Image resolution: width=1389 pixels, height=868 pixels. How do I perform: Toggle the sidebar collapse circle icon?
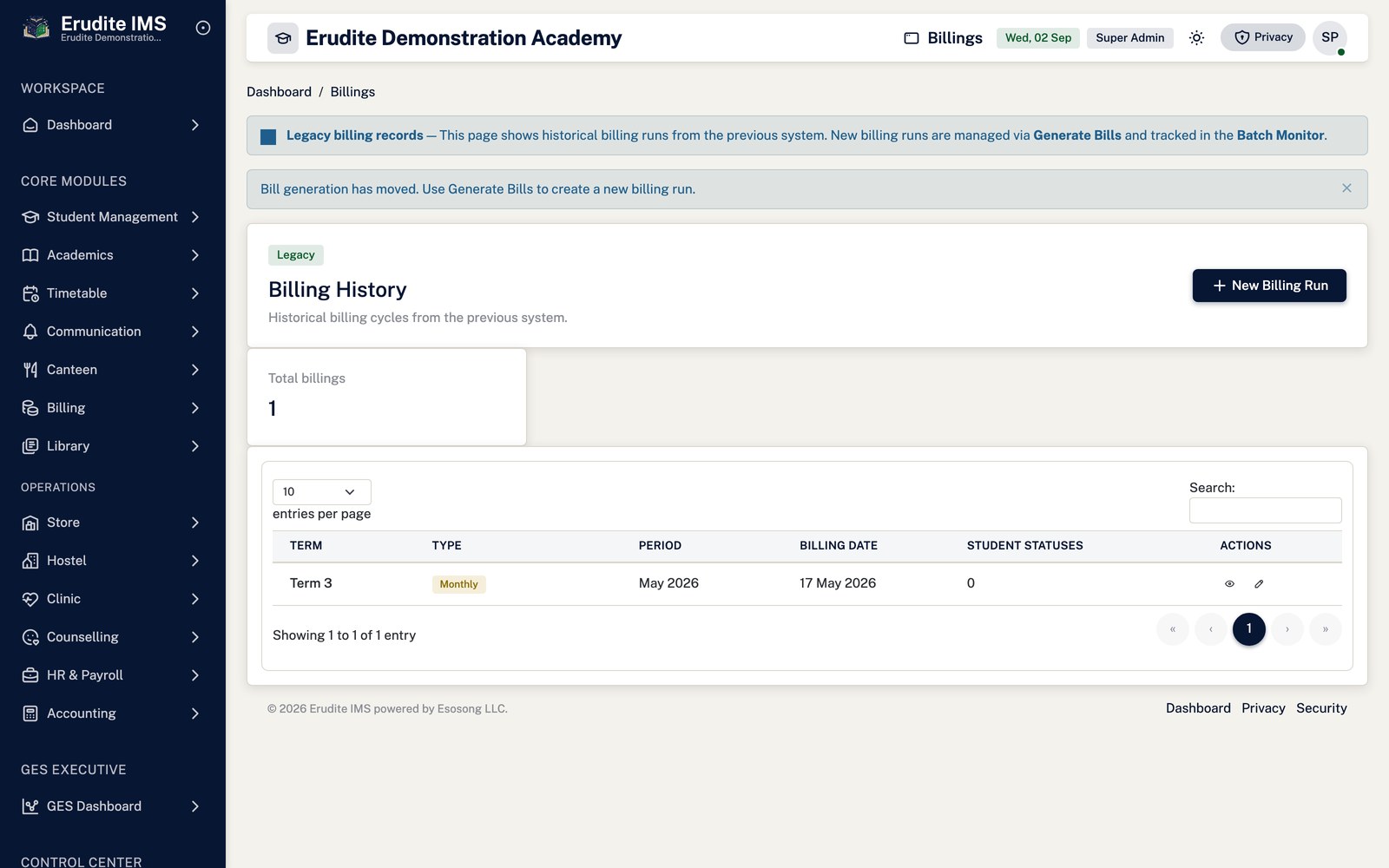(203, 28)
